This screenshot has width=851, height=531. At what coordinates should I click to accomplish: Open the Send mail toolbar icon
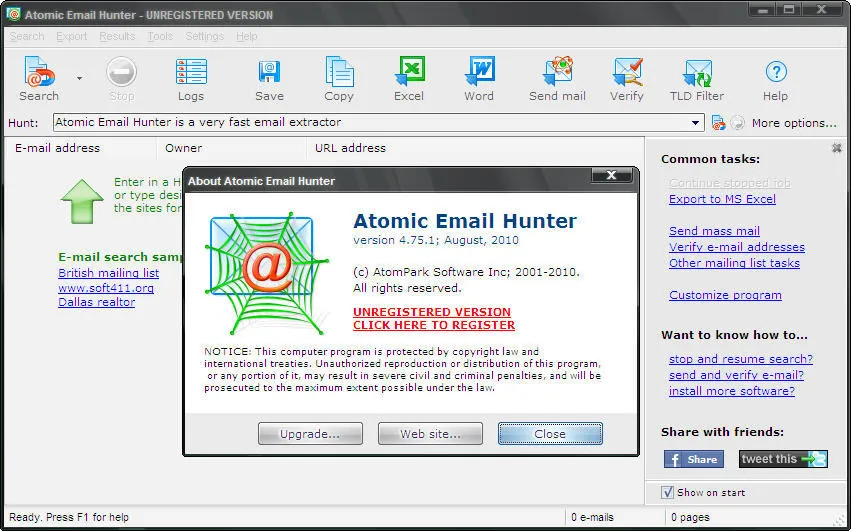557,79
